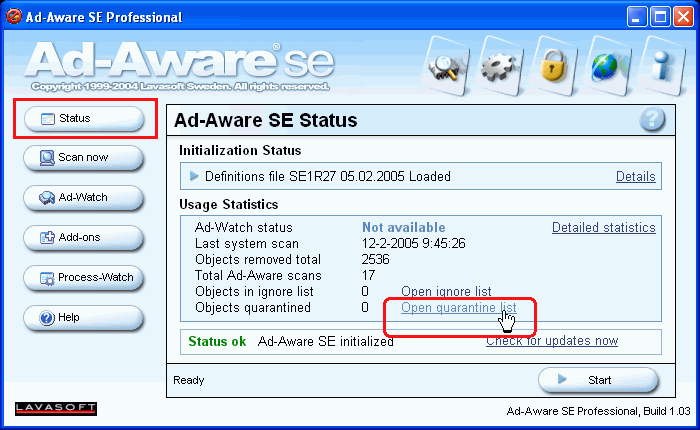Open quarantine list link
Viewport: 700px width, 430px height.
pyautogui.click(x=458, y=308)
